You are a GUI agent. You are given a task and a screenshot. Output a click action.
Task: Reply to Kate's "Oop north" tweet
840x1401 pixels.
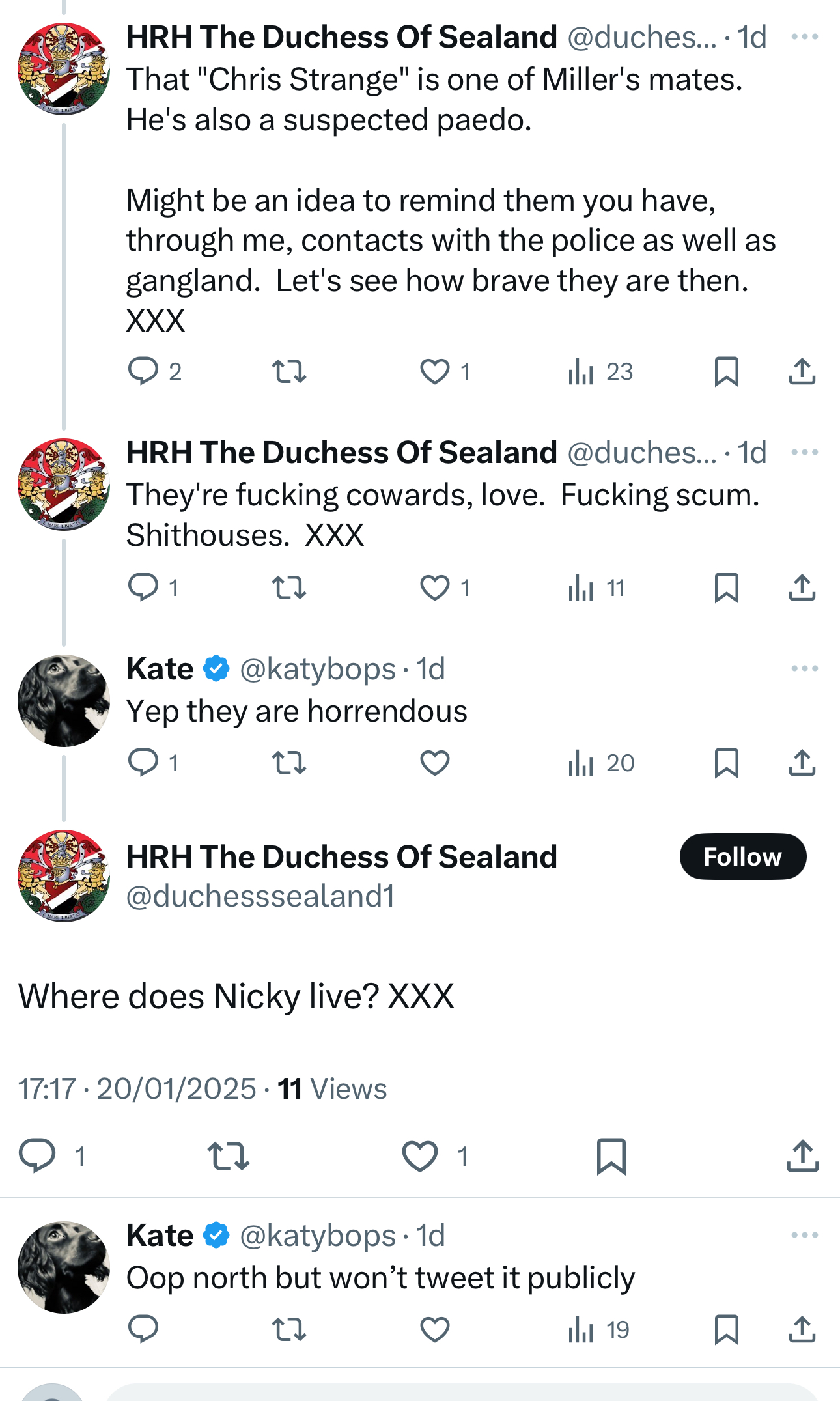coord(143,1329)
